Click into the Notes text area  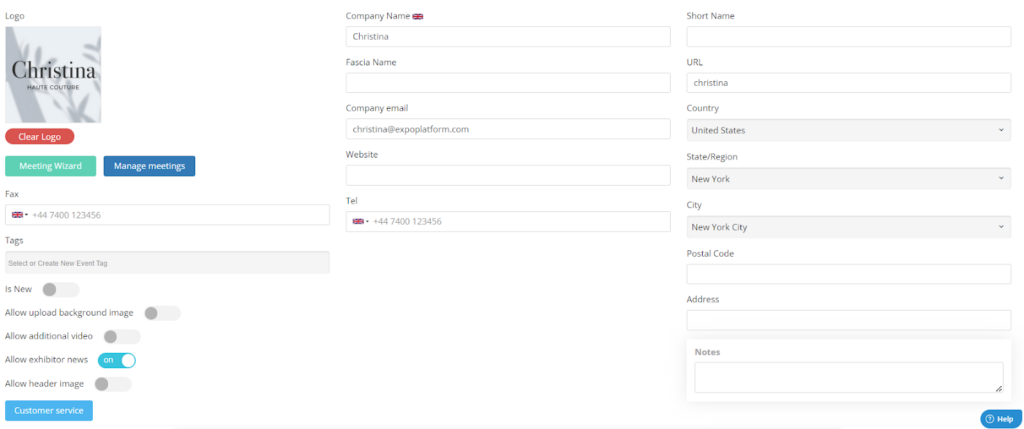tap(848, 377)
